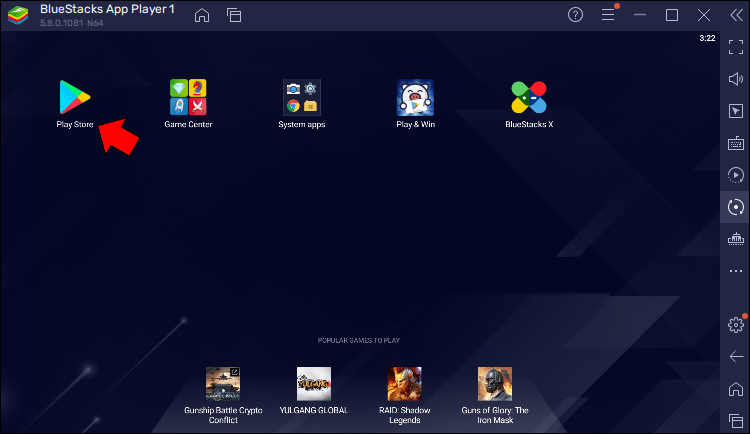Toggle the cursor lock icon in sidebar
Image resolution: width=750 pixels, height=434 pixels.
coord(736,111)
